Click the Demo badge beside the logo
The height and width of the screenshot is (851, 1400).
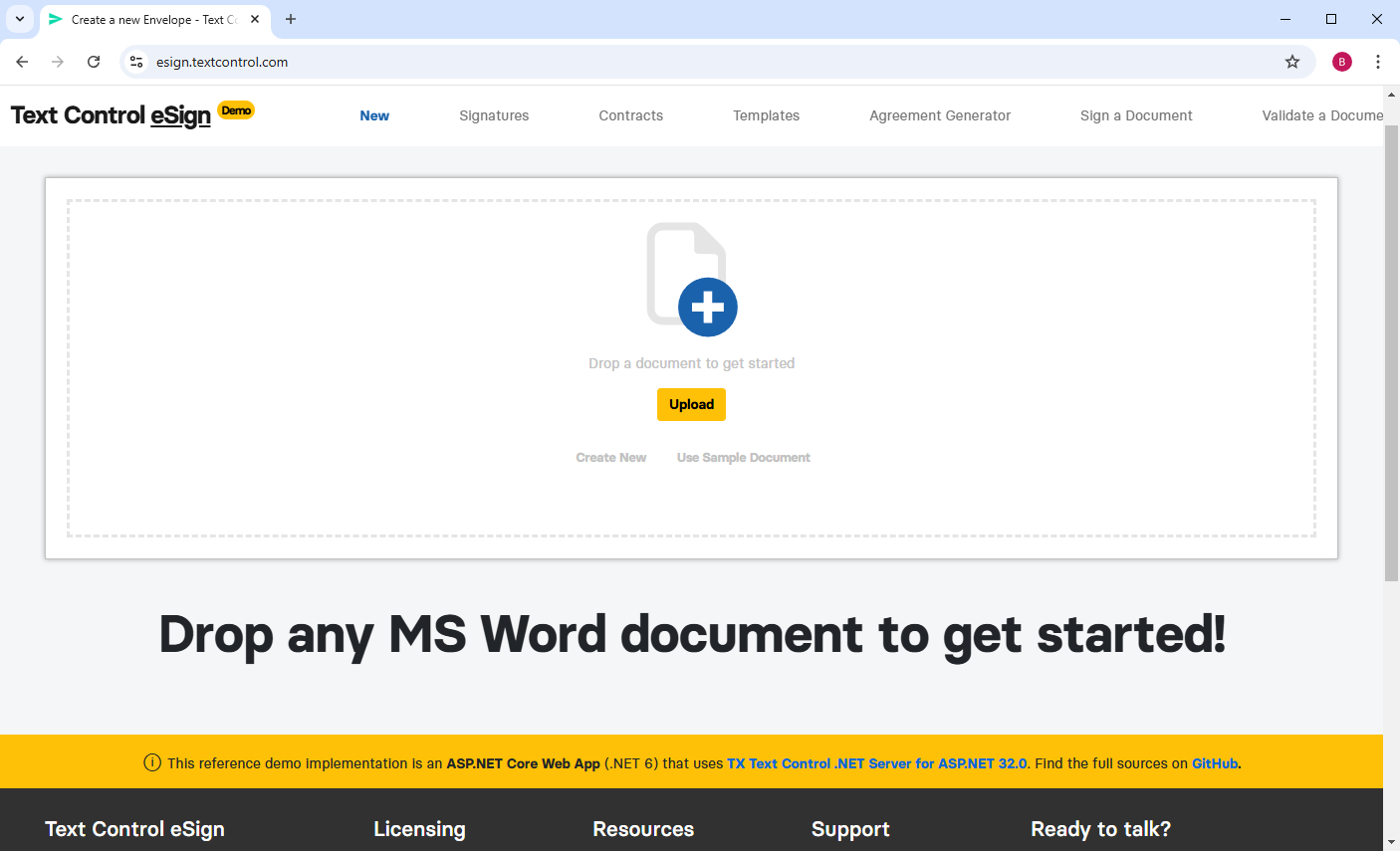pyautogui.click(x=237, y=110)
